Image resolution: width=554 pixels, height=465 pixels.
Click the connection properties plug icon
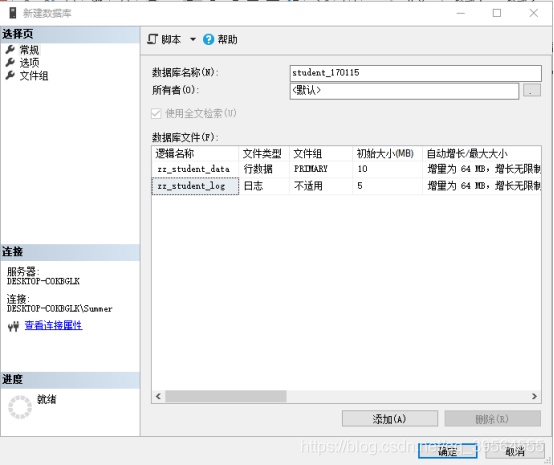coord(13,326)
